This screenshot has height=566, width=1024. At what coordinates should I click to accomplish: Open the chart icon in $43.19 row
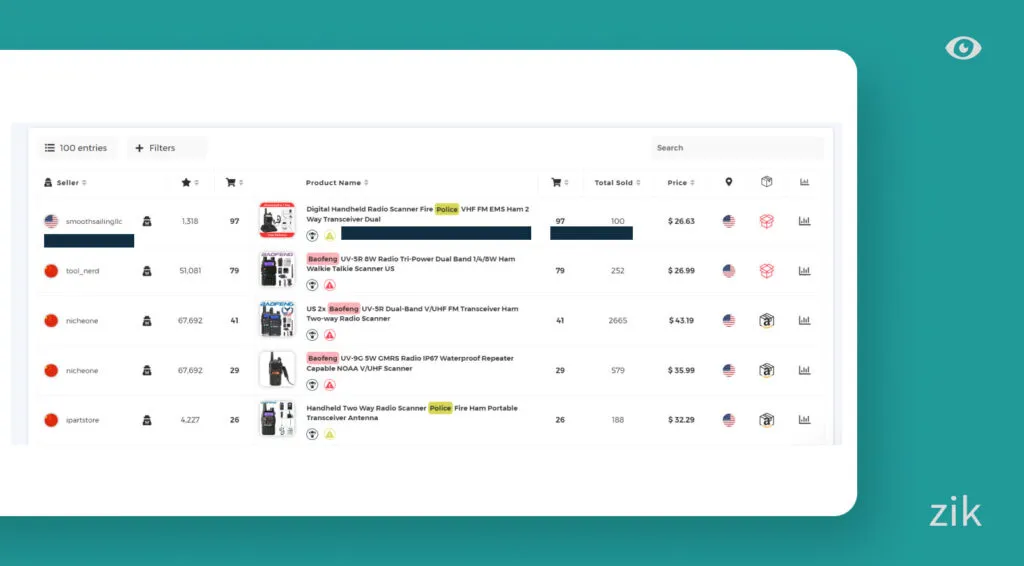coord(805,321)
